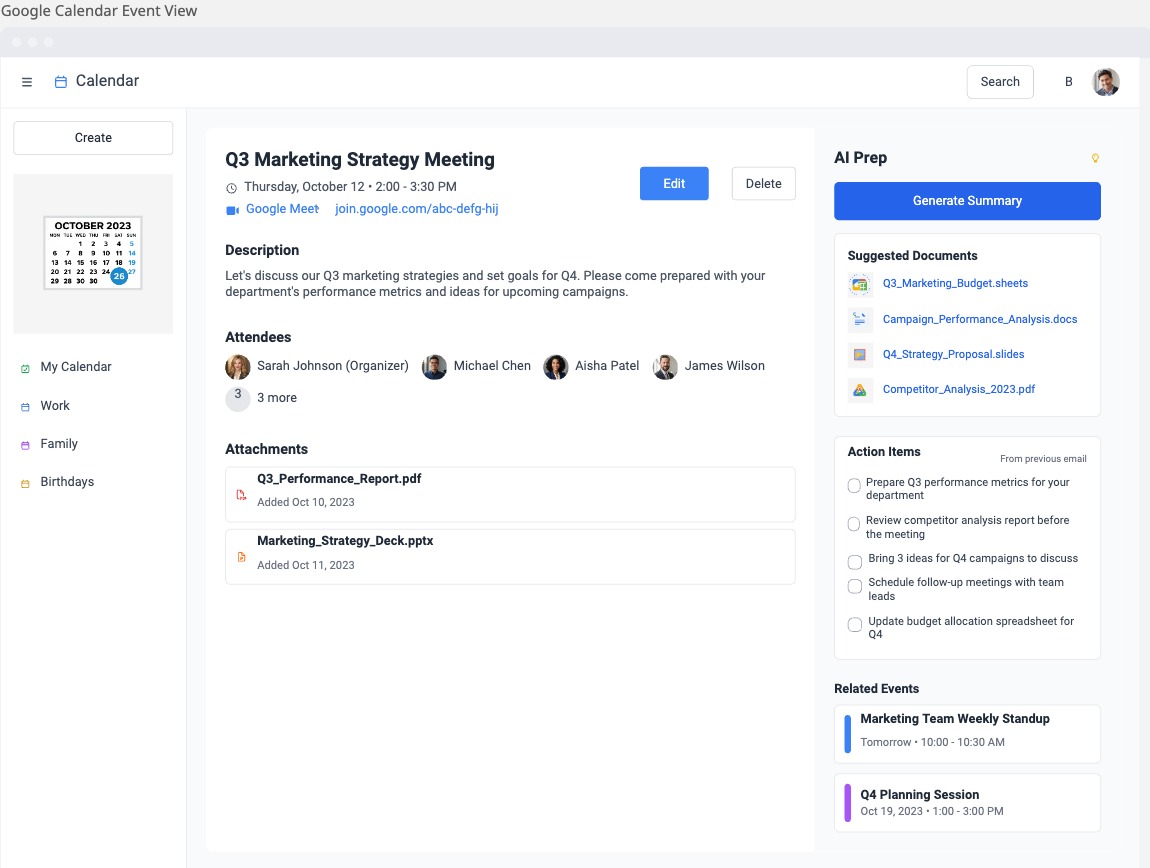
Task: Click the Google Meet camera icon
Action: click(x=234, y=208)
